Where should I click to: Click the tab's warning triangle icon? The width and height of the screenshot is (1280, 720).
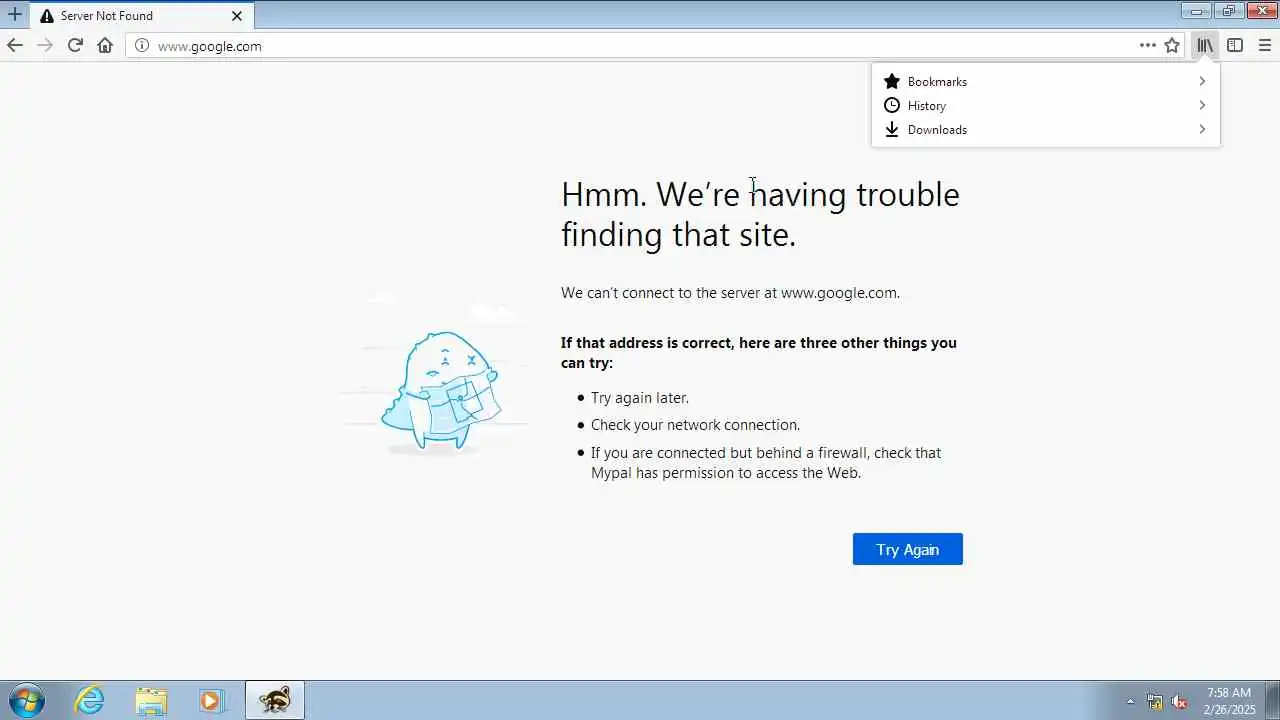click(x=47, y=16)
